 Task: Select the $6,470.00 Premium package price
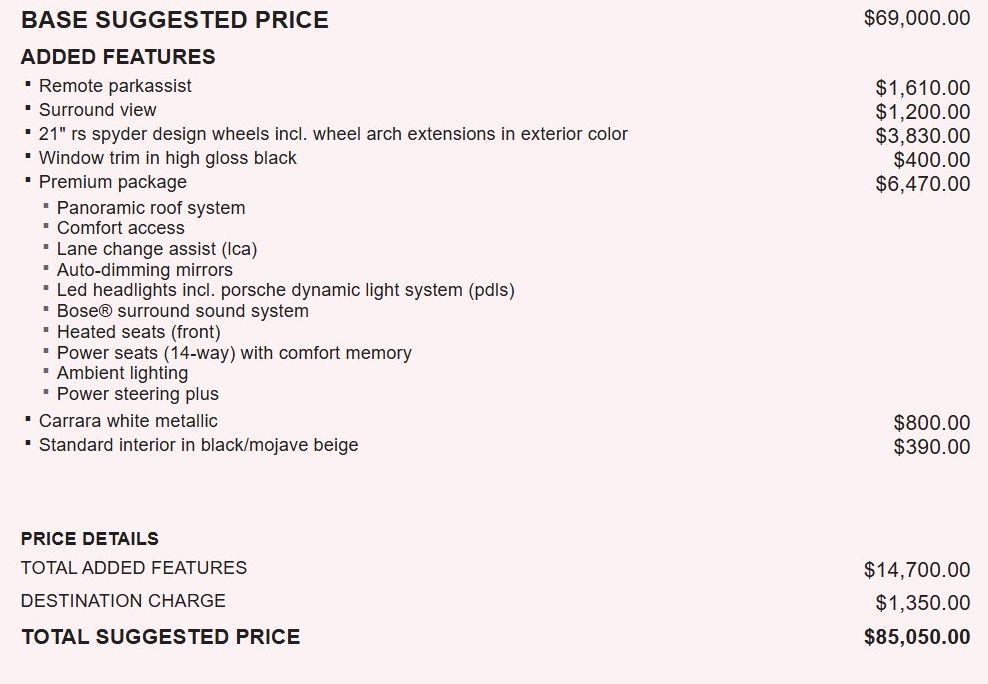[x=922, y=184]
